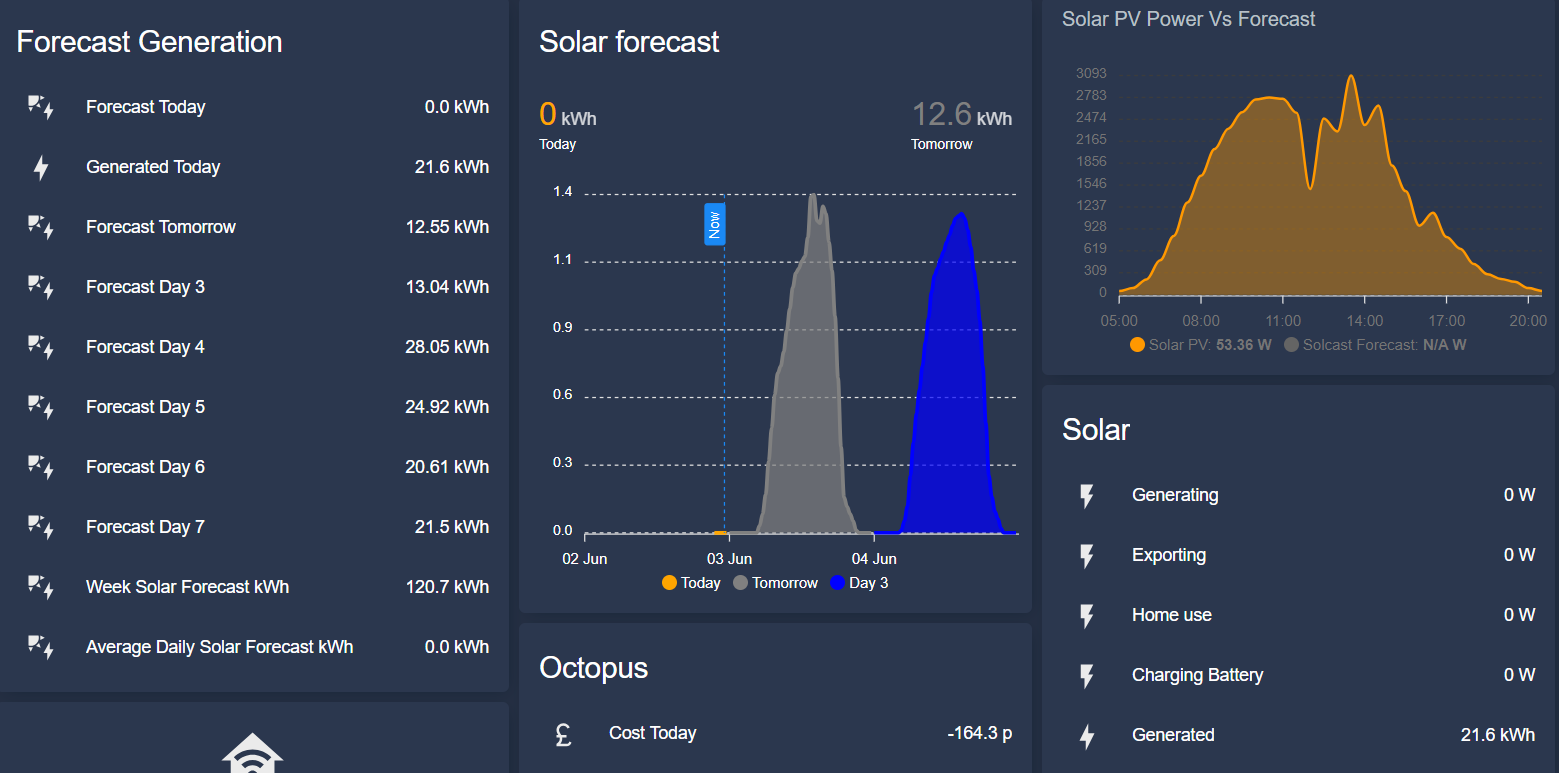The image size is (1559, 773).
Task: Toggle the Today series in the chart legend
Action: pos(691,583)
